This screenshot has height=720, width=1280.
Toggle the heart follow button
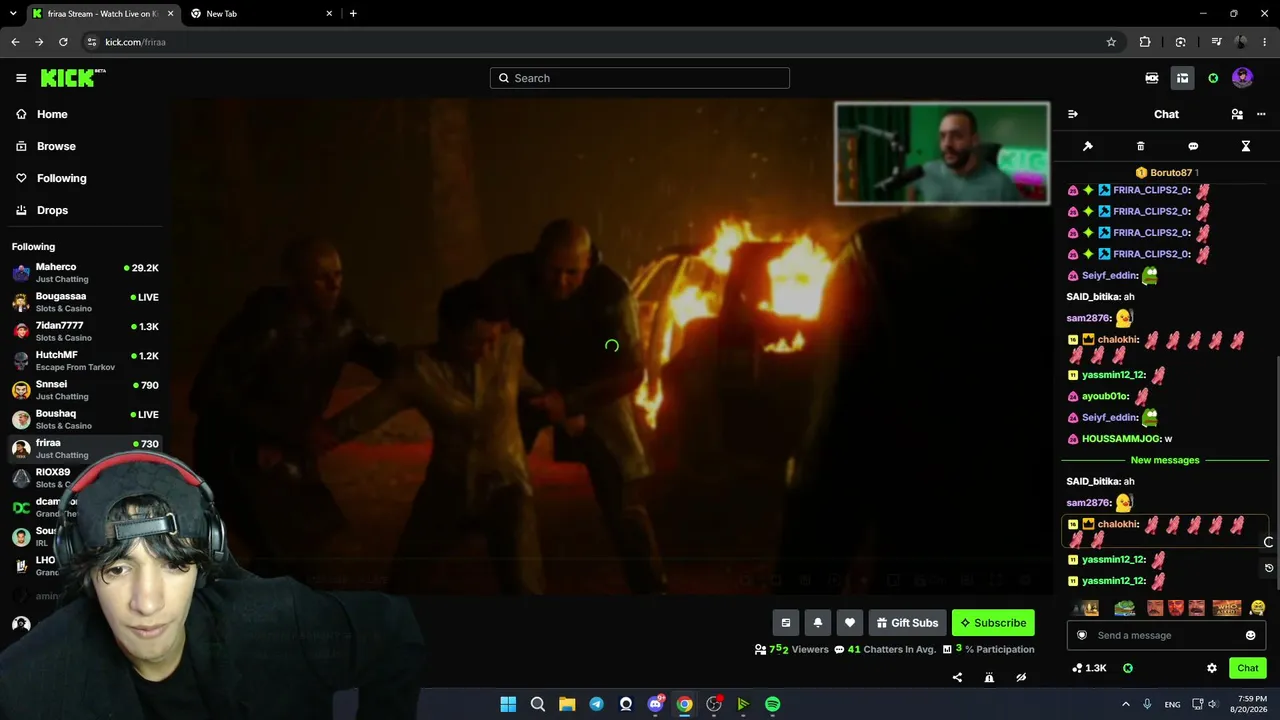point(850,623)
